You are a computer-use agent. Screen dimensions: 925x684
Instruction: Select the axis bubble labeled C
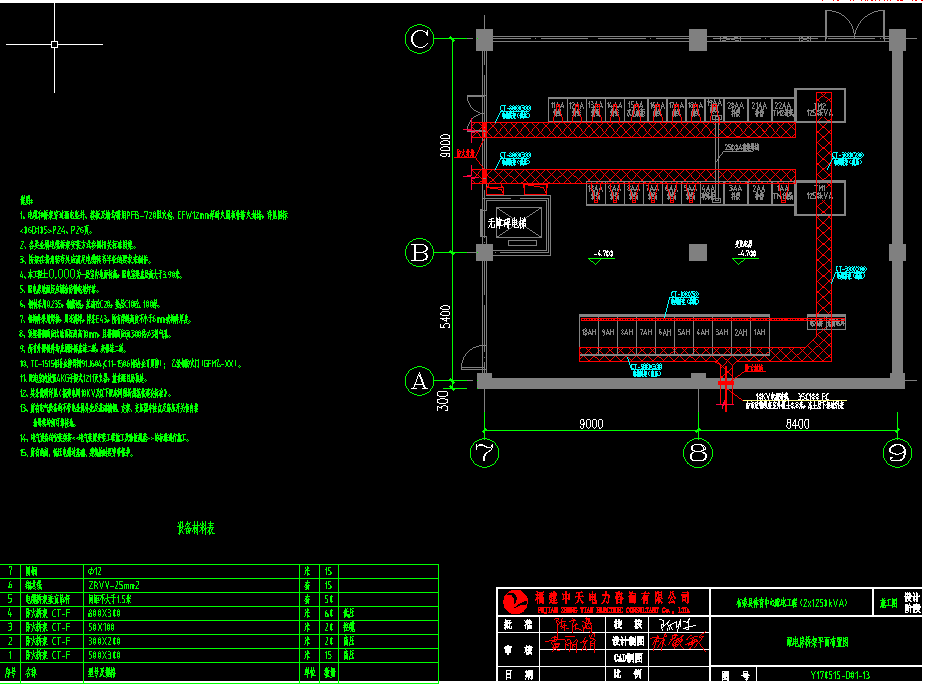pos(419,39)
